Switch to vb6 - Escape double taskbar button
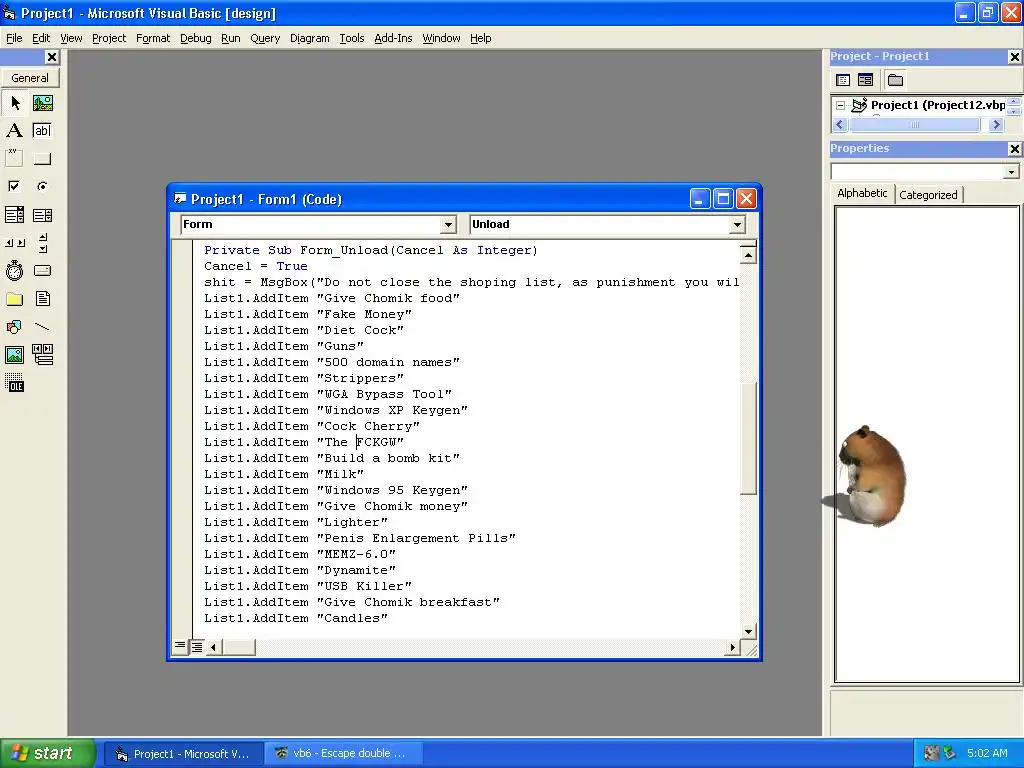Screen dimensions: 1024x768 point(344,754)
